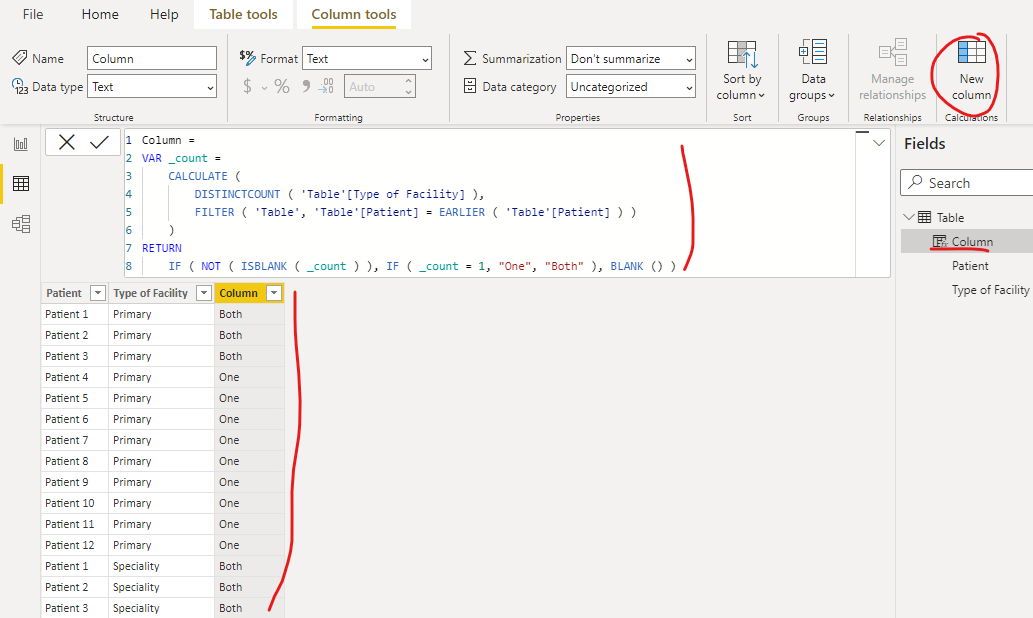Open the Summarization dropdown
The width and height of the screenshot is (1033, 618).
point(630,59)
